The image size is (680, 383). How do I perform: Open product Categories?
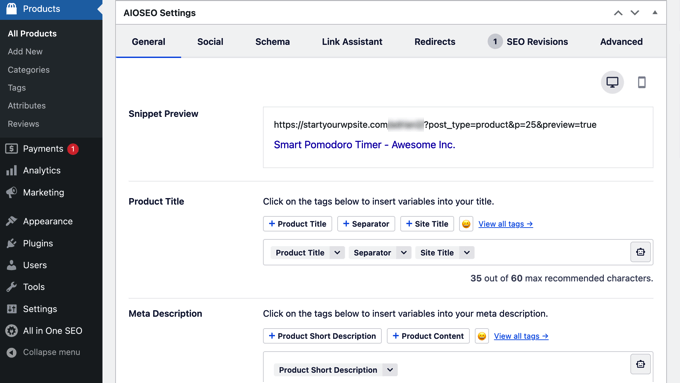(29, 70)
